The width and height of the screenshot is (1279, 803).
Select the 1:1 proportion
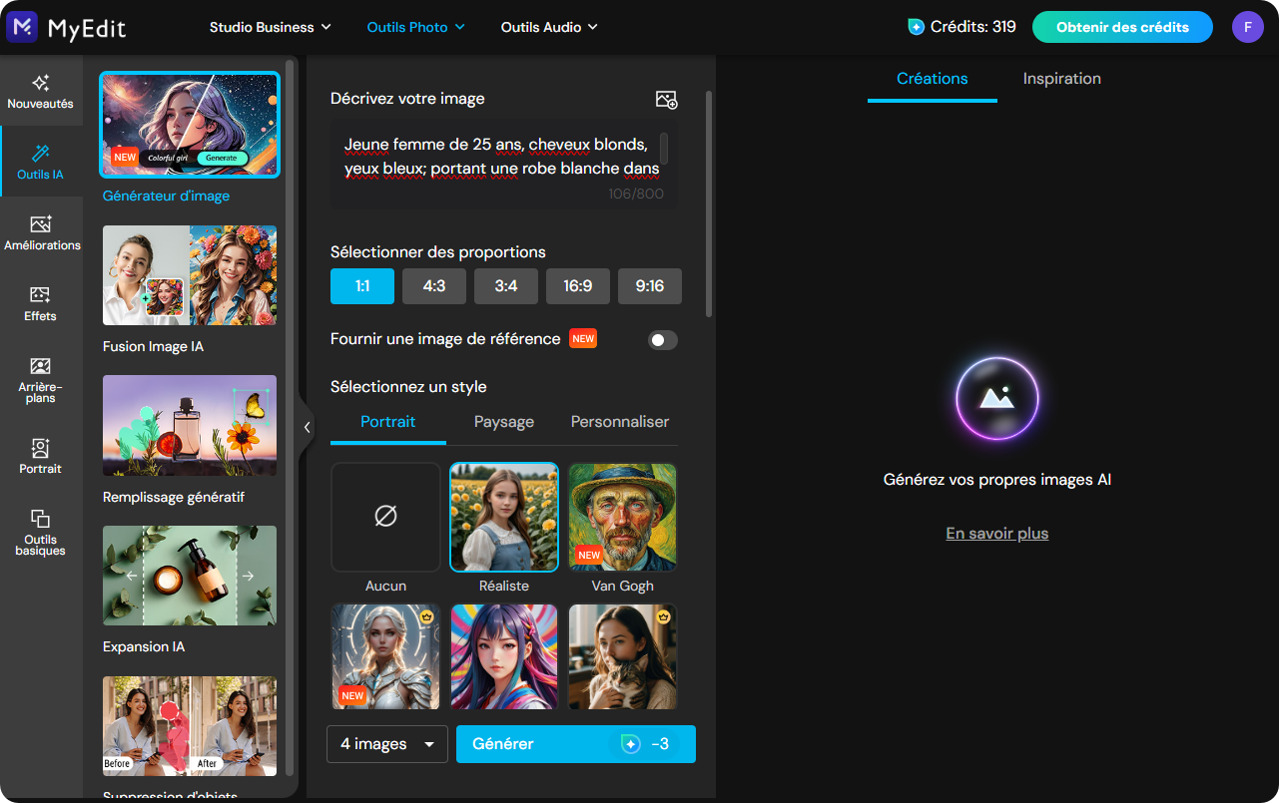pos(362,286)
